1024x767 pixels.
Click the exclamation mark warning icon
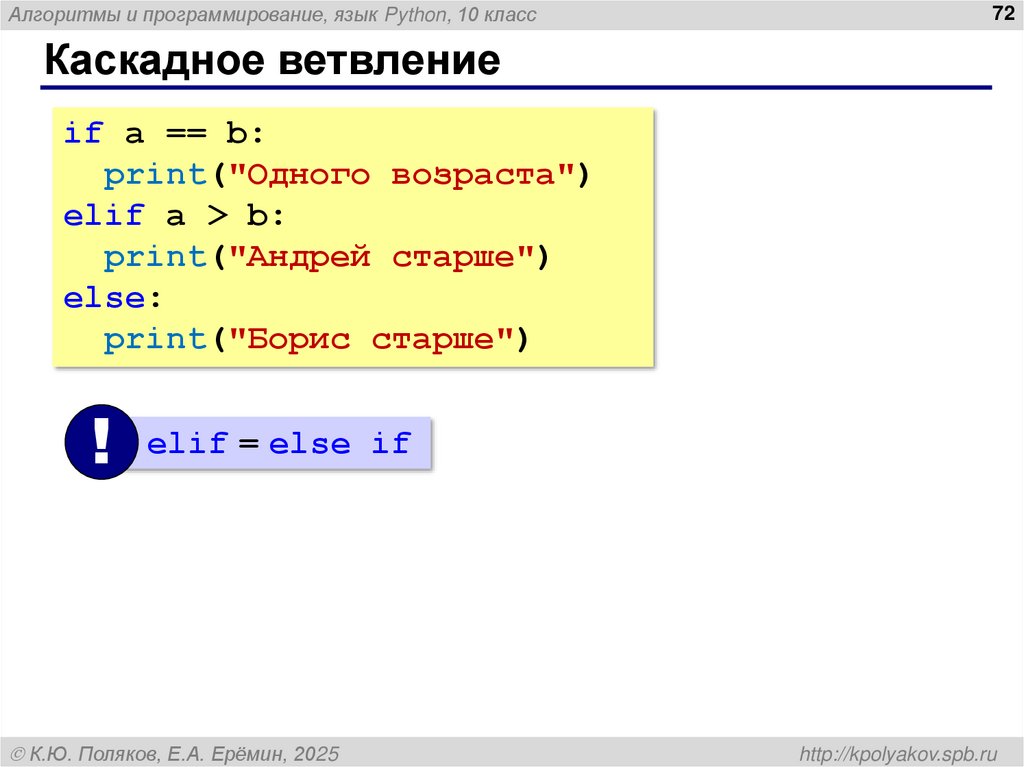point(100,443)
